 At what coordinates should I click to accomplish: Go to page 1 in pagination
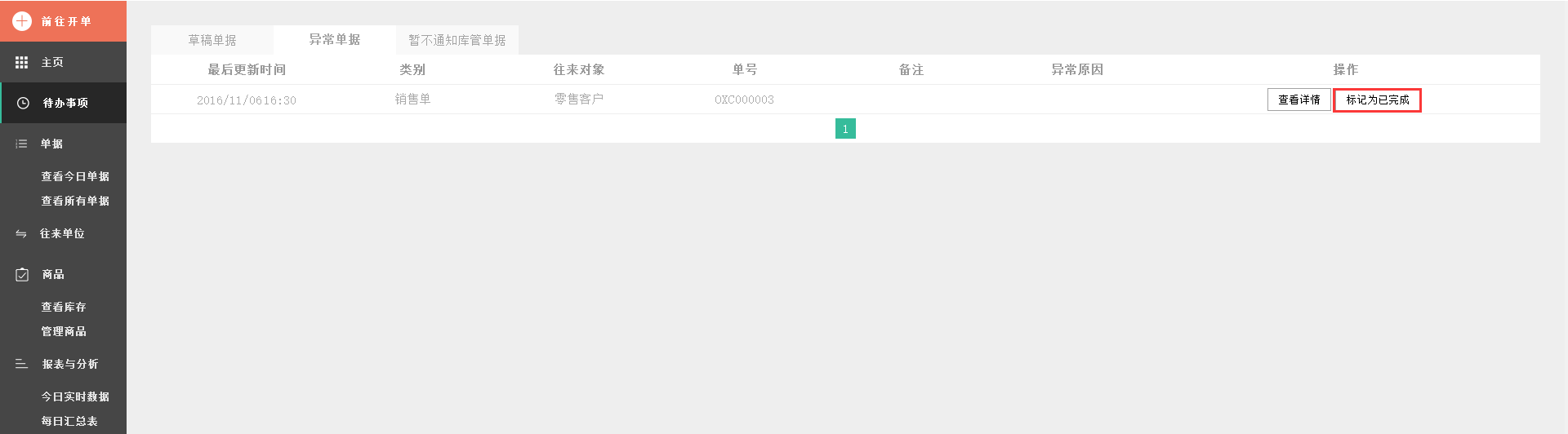pos(845,129)
